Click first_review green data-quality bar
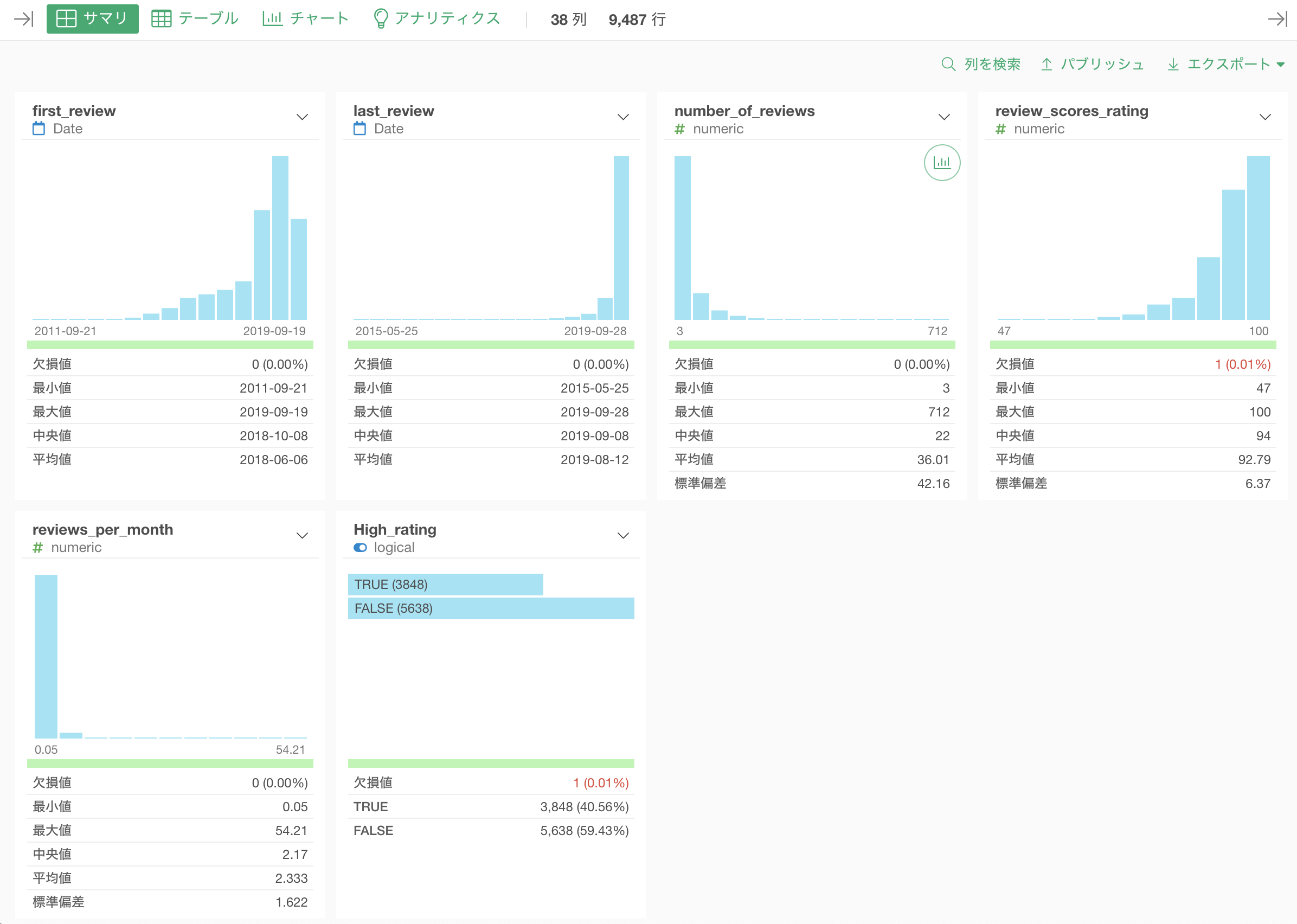This screenshot has width=1297, height=924. point(170,345)
